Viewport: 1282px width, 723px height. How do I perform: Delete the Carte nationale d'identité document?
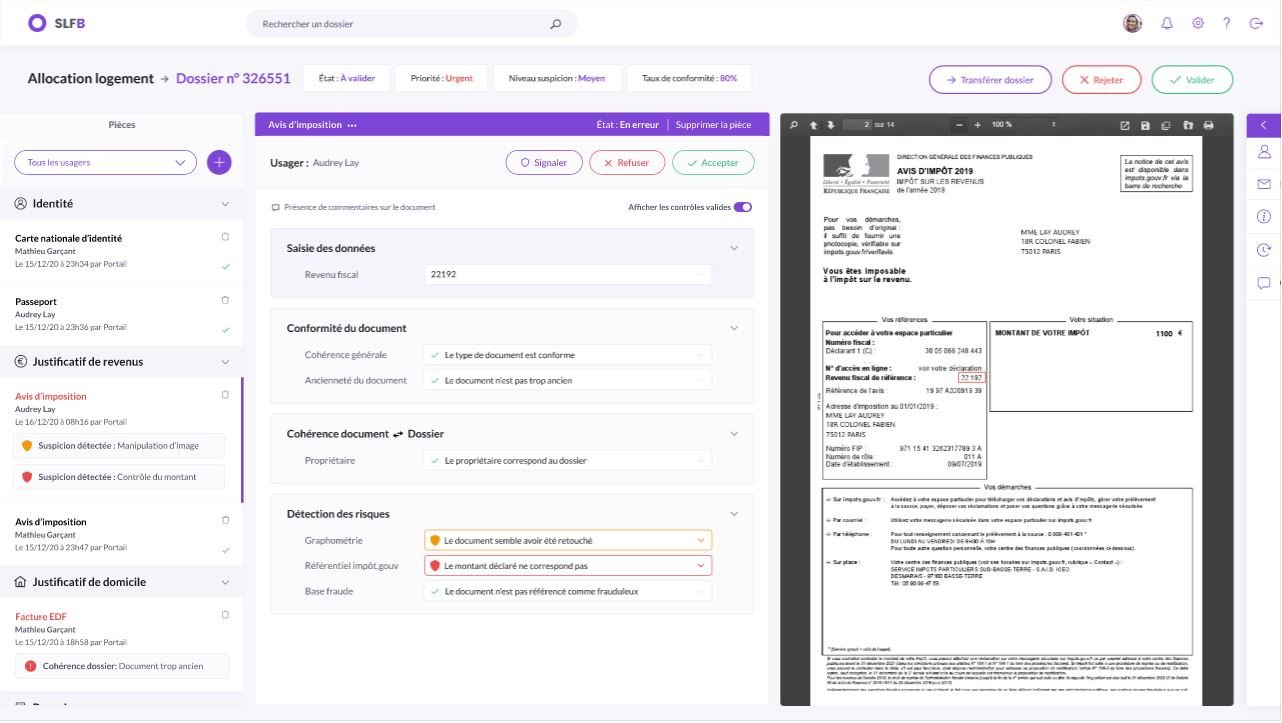click(225, 237)
